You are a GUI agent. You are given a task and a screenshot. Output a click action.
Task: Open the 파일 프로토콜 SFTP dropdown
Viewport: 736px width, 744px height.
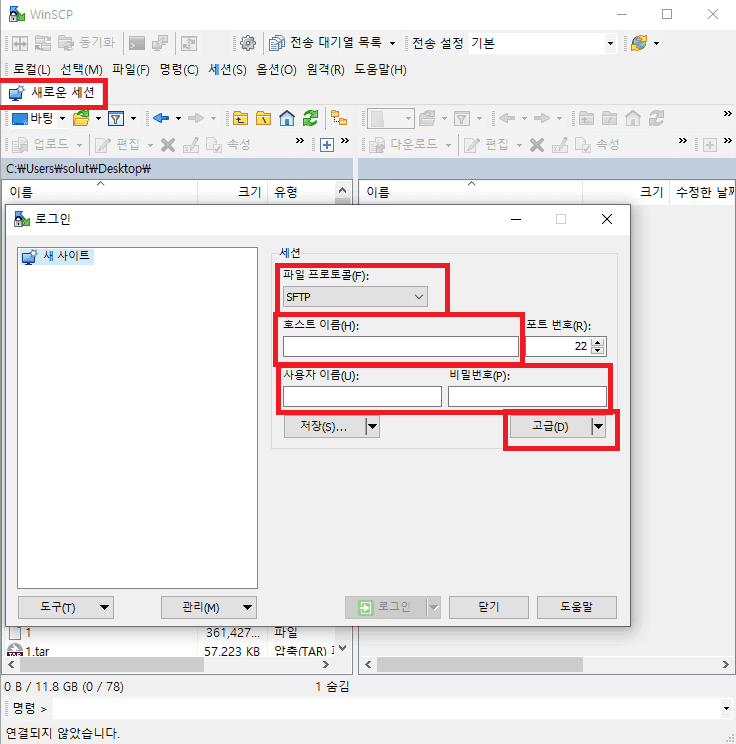[355, 297]
